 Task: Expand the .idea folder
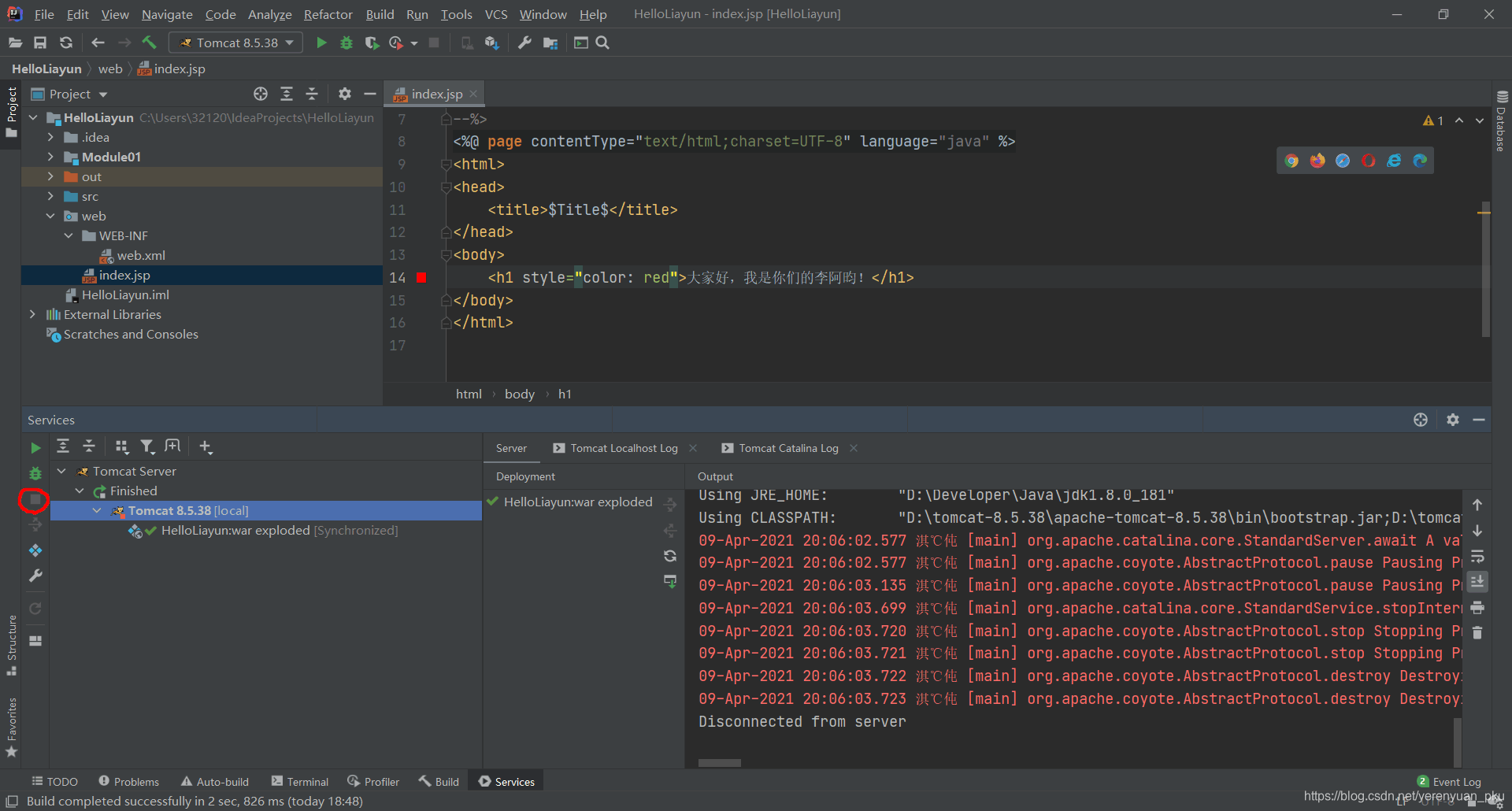51,137
